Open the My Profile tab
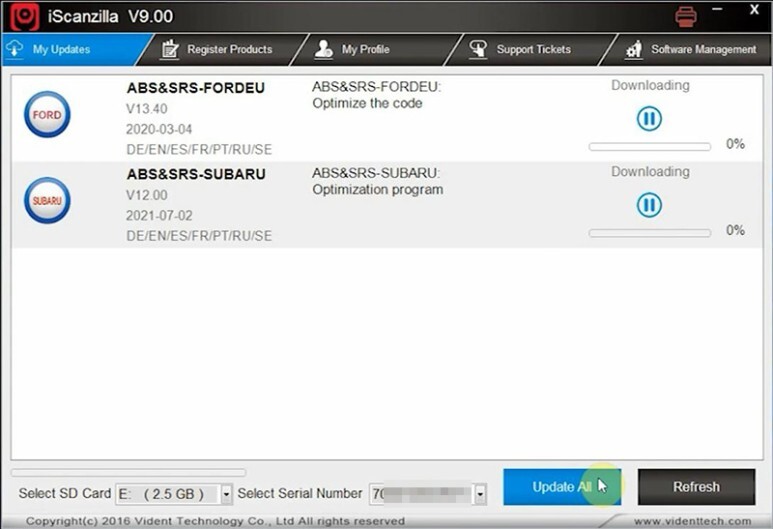The width and height of the screenshot is (773, 529). click(376, 49)
